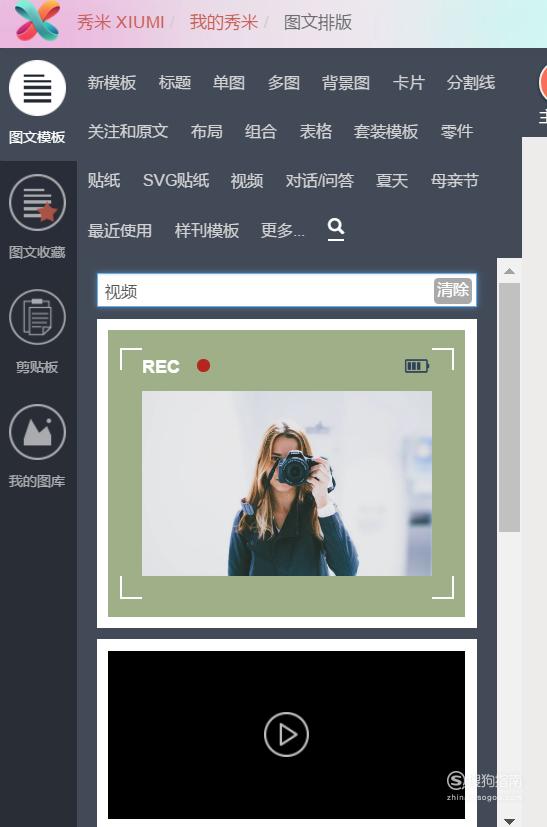Select the 对话/问答 category
The image size is (547, 827).
pyautogui.click(x=320, y=180)
